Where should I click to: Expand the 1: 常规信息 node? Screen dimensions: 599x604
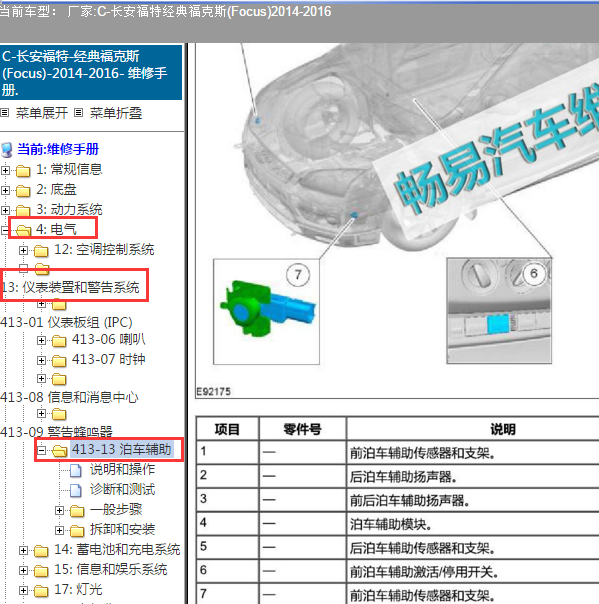(5, 170)
